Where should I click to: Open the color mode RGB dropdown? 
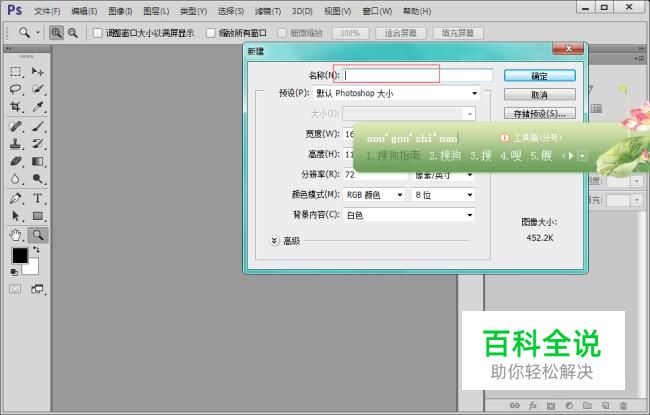[x=374, y=195]
